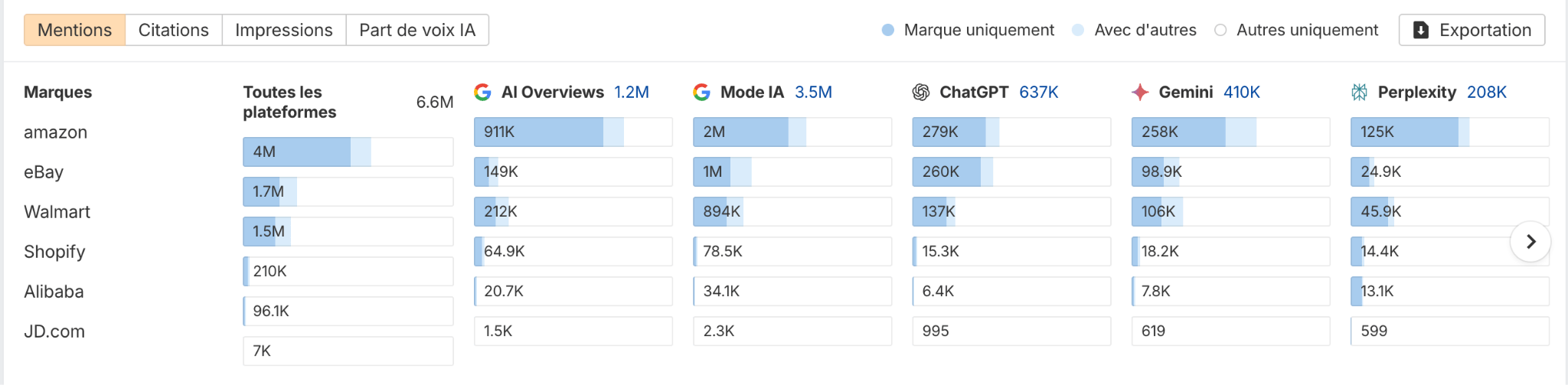Select the Shopify brand row
1568x385 pixels.
54,252
